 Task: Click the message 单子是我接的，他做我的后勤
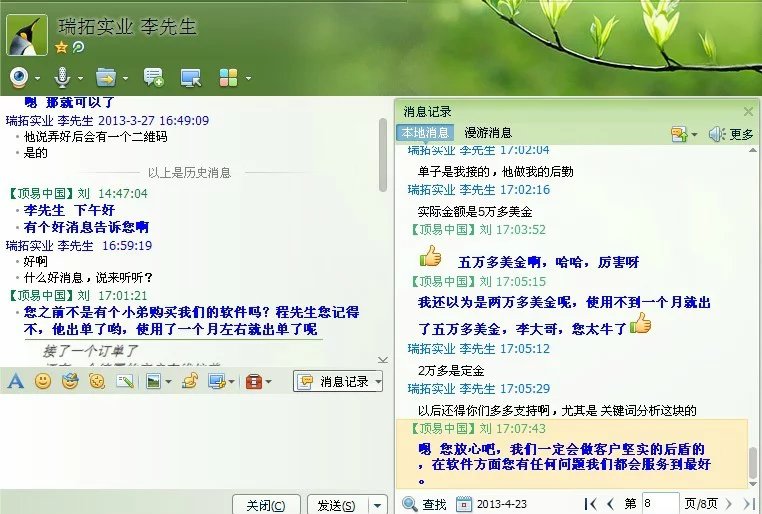(x=495, y=171)
